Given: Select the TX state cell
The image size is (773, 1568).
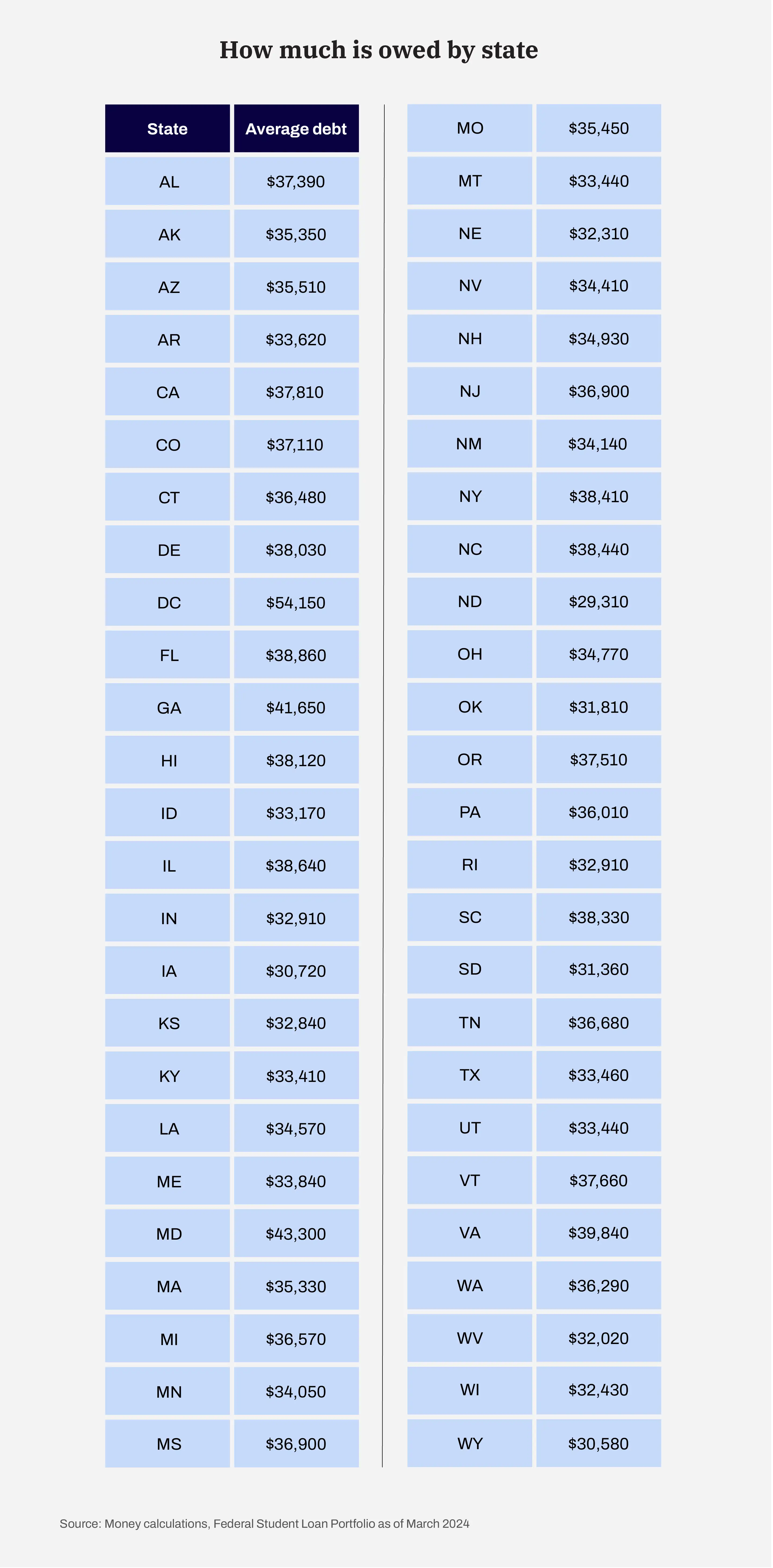Looking at the screenshot, I should point(470,1075).
